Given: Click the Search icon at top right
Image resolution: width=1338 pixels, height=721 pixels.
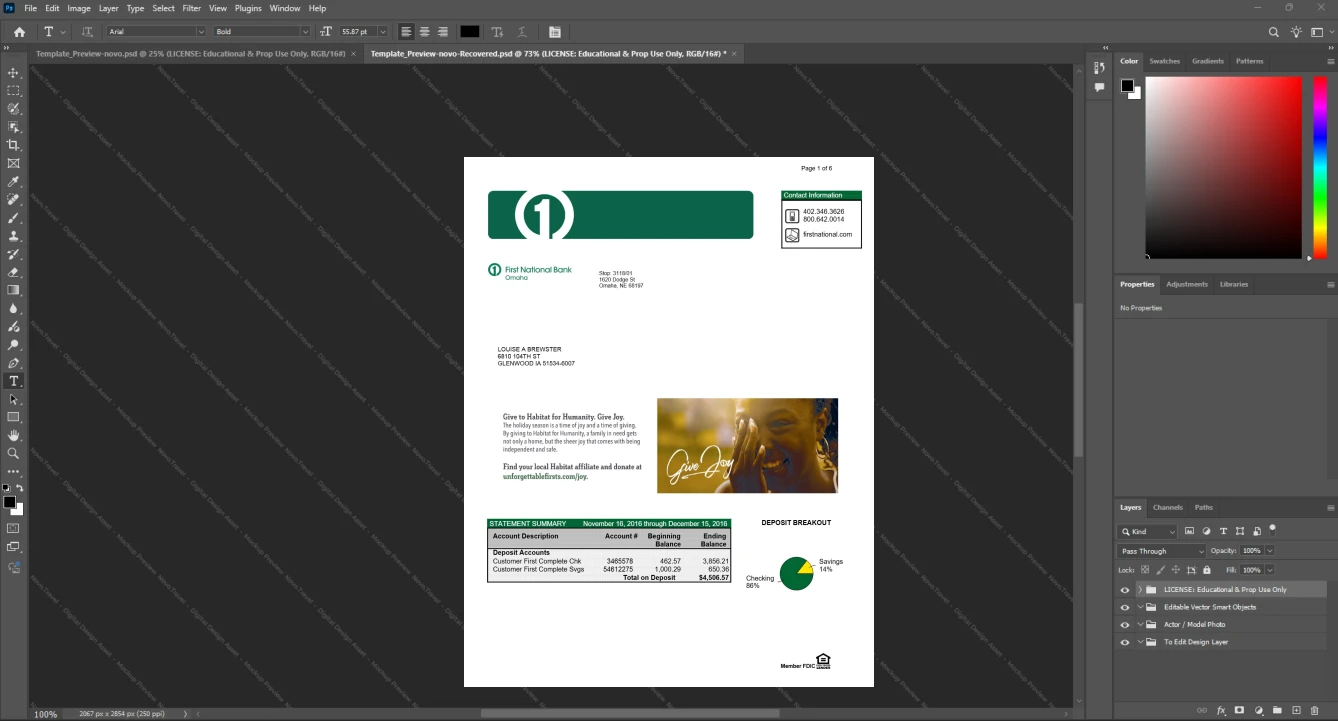Looking at the screenshot, I should 1274,32.
